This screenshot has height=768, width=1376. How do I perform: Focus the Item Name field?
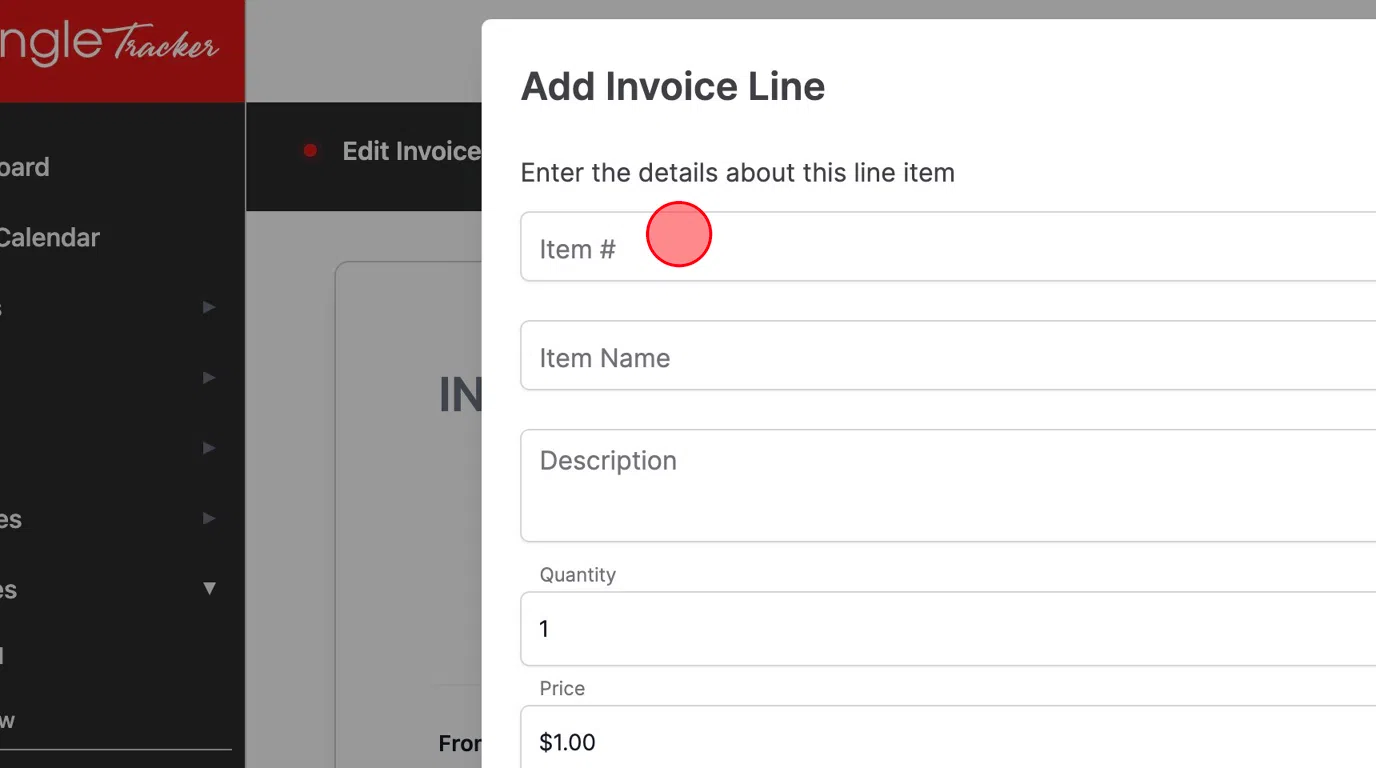point(948,356)
